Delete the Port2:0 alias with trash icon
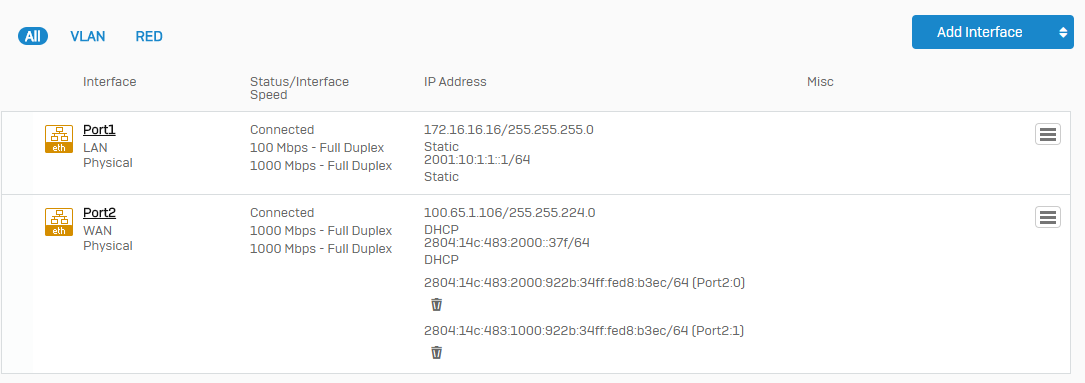This screenshot has height=383, width=1085. (x=436, y=304)
